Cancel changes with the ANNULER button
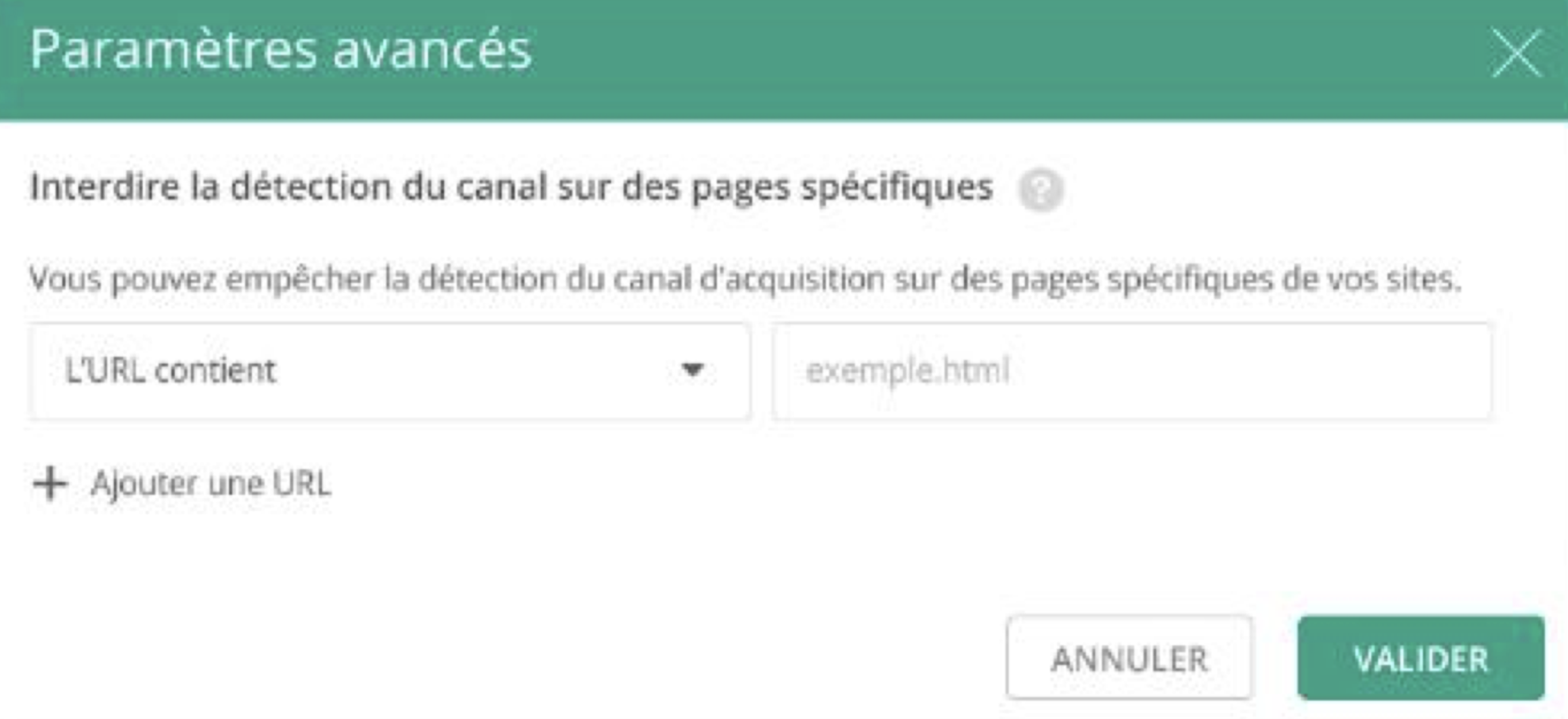Image resolution: width=1568 pixels, height=719 pixels. tap(1129, 657)
